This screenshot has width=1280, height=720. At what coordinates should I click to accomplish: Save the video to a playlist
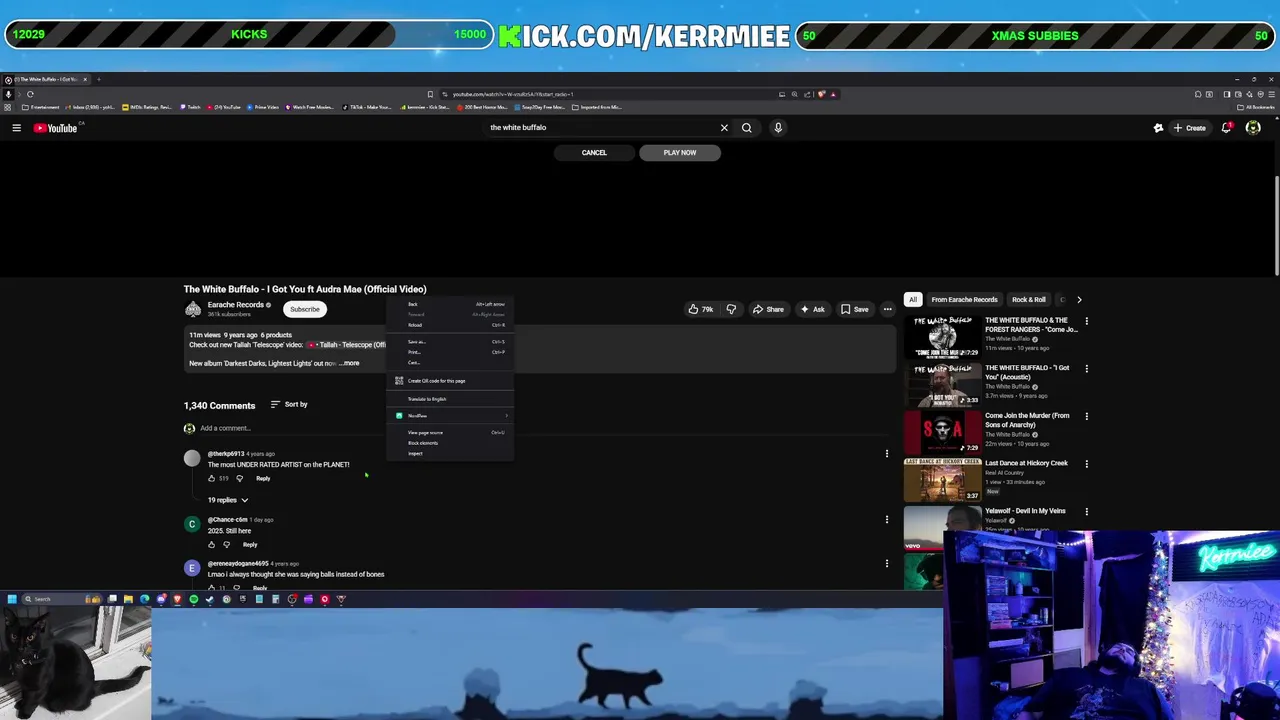coord(855,309)
